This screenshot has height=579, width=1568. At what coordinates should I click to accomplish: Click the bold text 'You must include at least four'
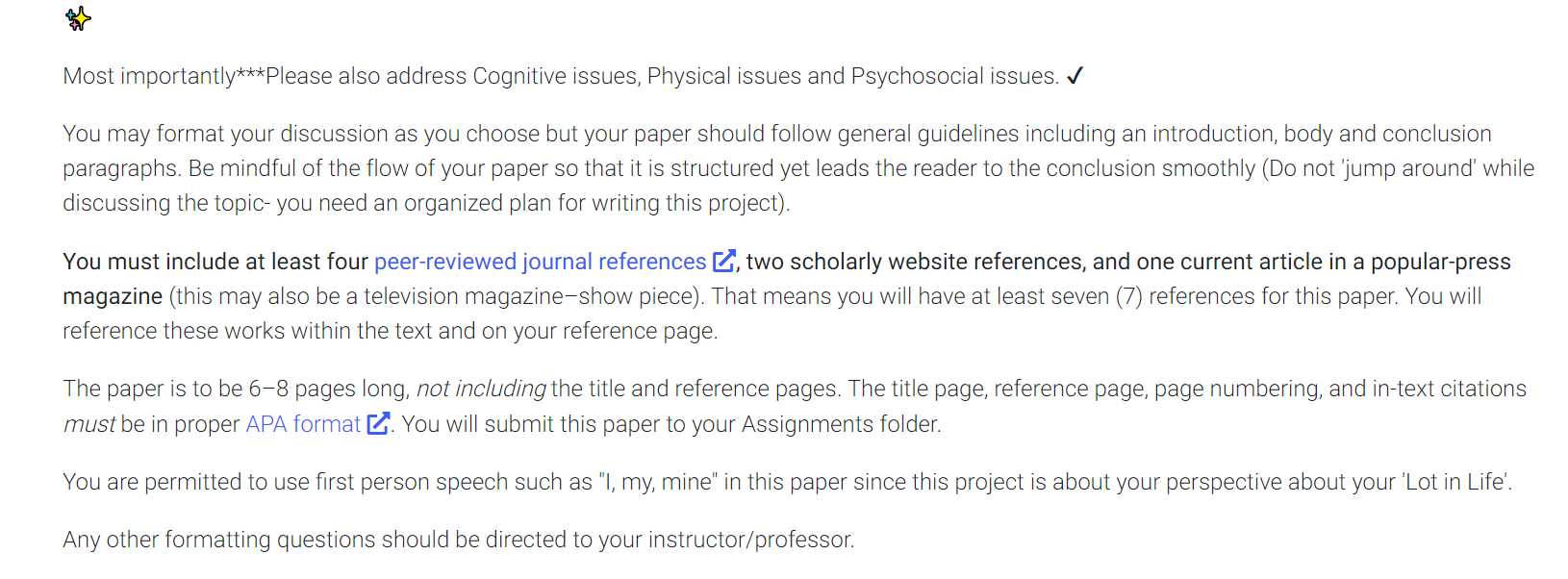click(x=215, y=262)
